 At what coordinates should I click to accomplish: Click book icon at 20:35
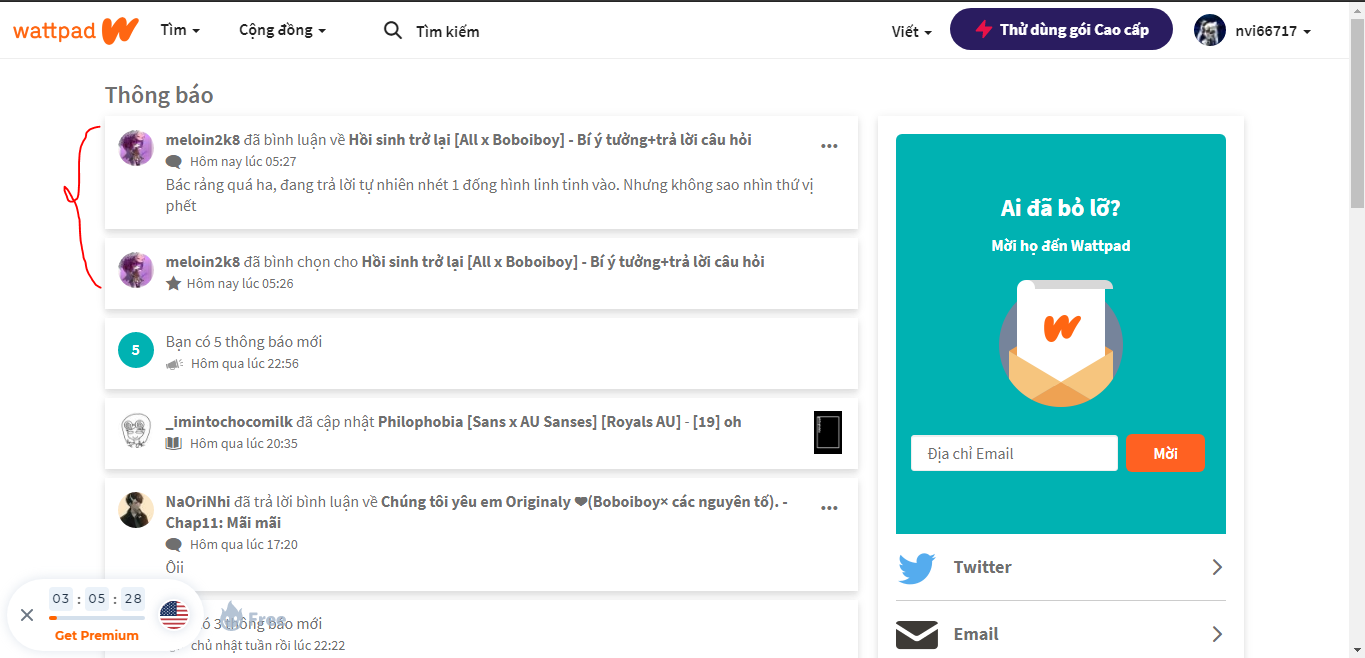coord(174,443)
